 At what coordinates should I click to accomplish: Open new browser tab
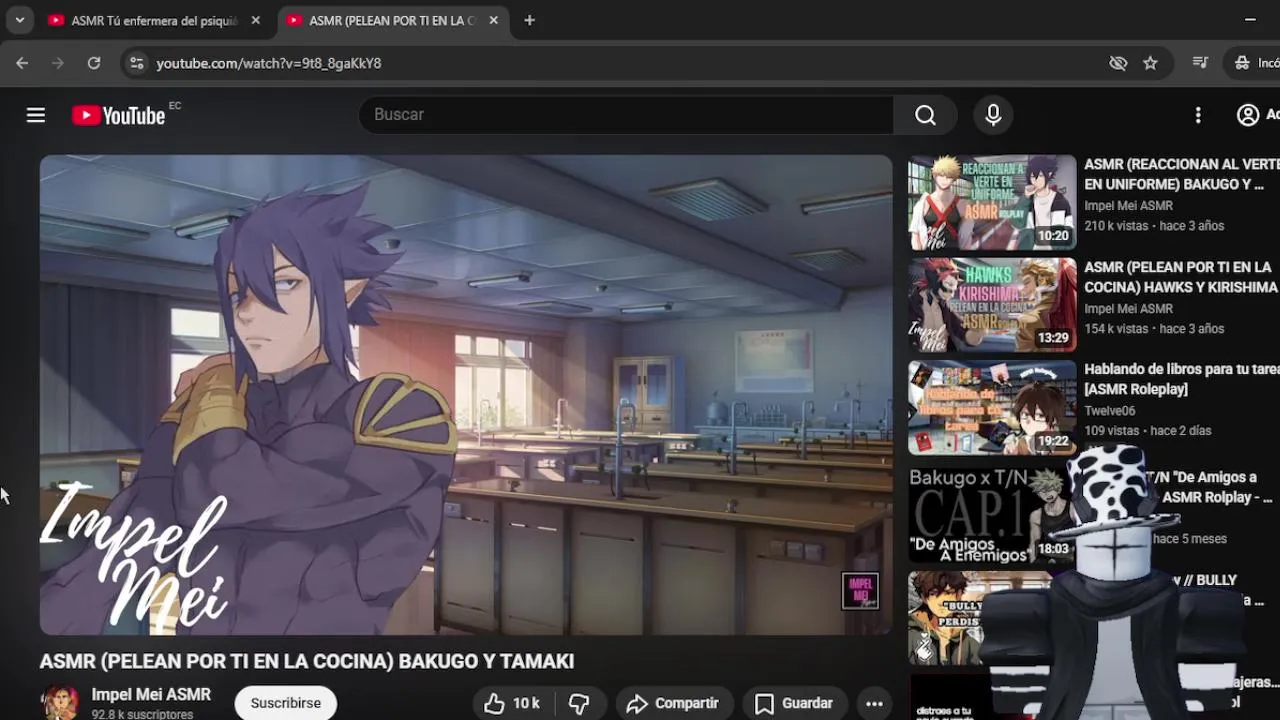coord(530,20)
